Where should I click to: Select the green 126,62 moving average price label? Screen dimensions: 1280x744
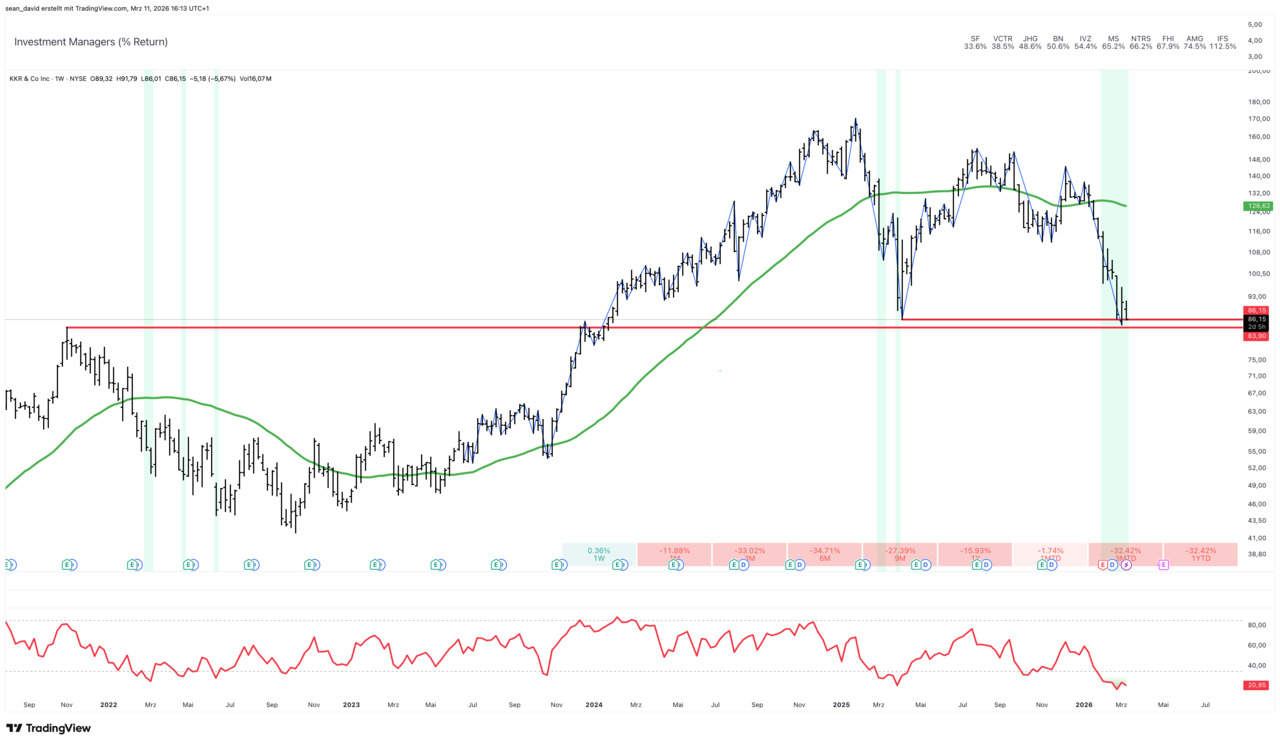1257,206
